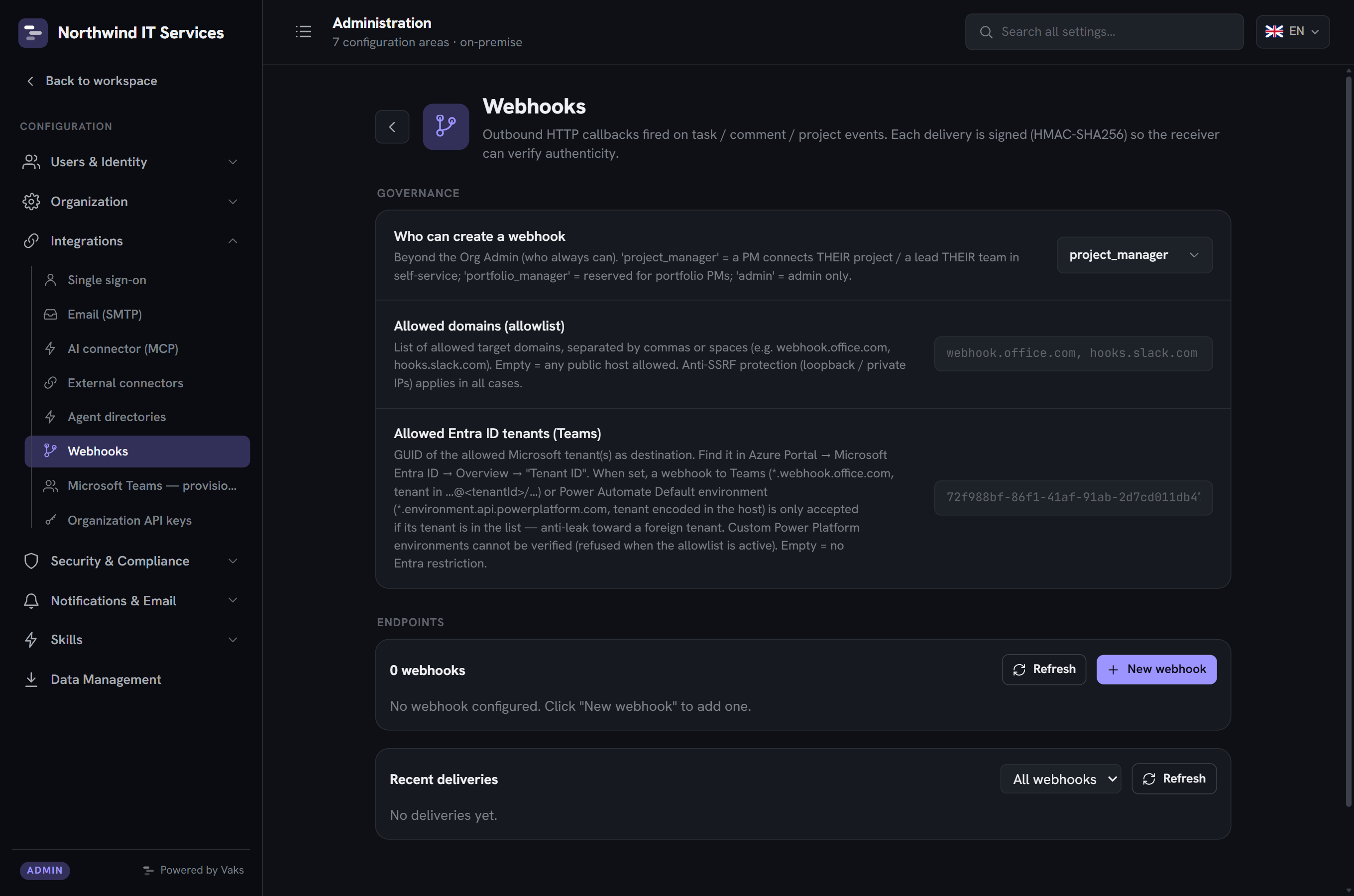Expand the Notifications & Email chevron

tap(232, 601)
